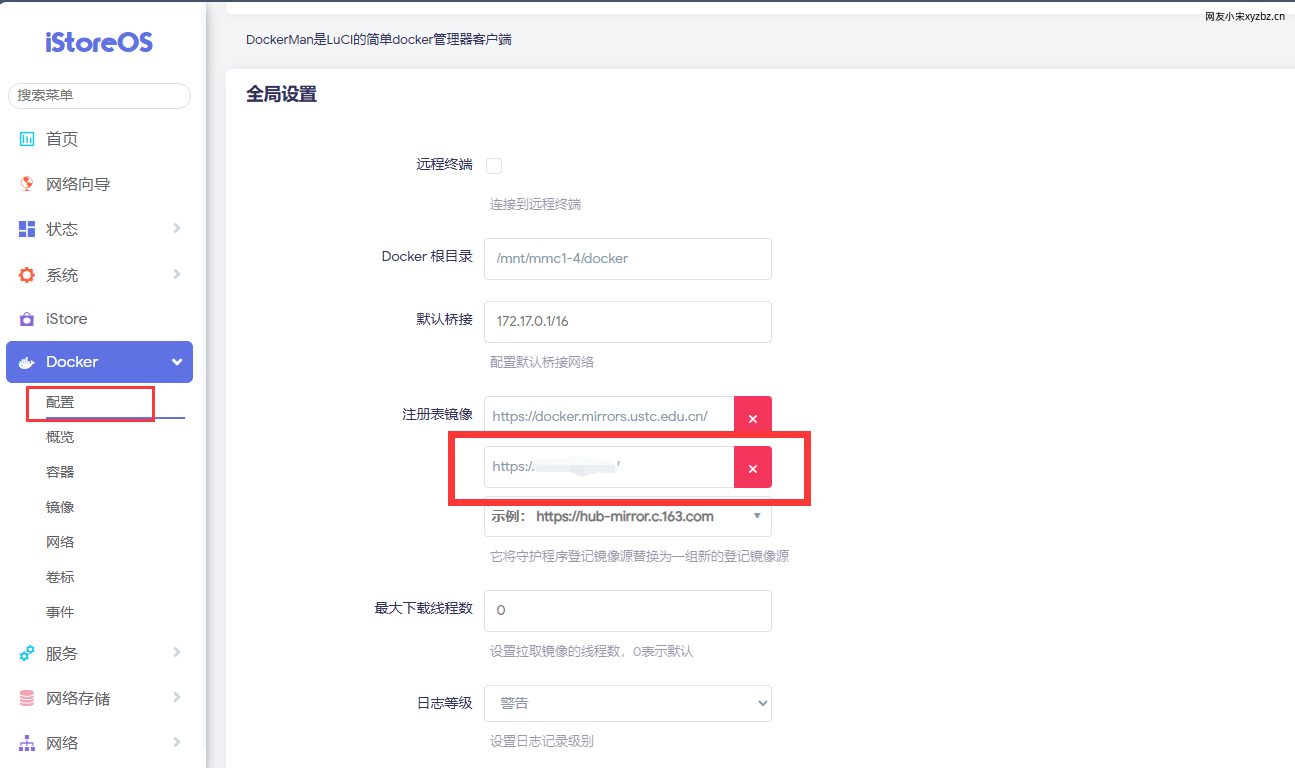Expand the 网络存储 menu chevron
1295x768 pixels.
[x=177, y=697]
